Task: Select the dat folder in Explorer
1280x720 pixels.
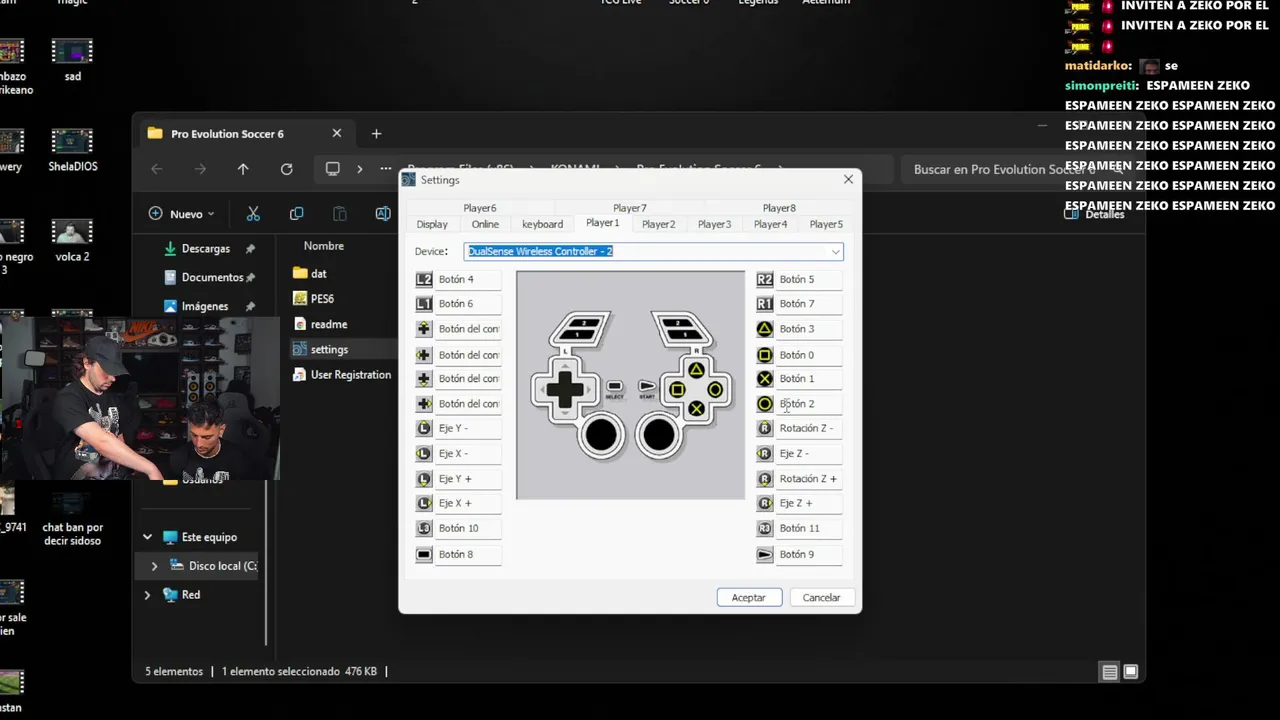Action: pyautogui.click(x=310, y=273)
